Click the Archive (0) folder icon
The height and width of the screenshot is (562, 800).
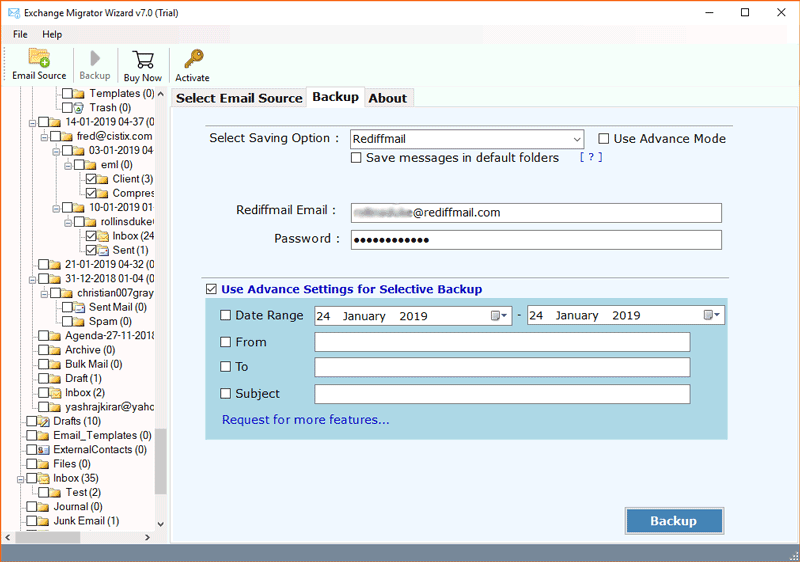pos(56,350)
